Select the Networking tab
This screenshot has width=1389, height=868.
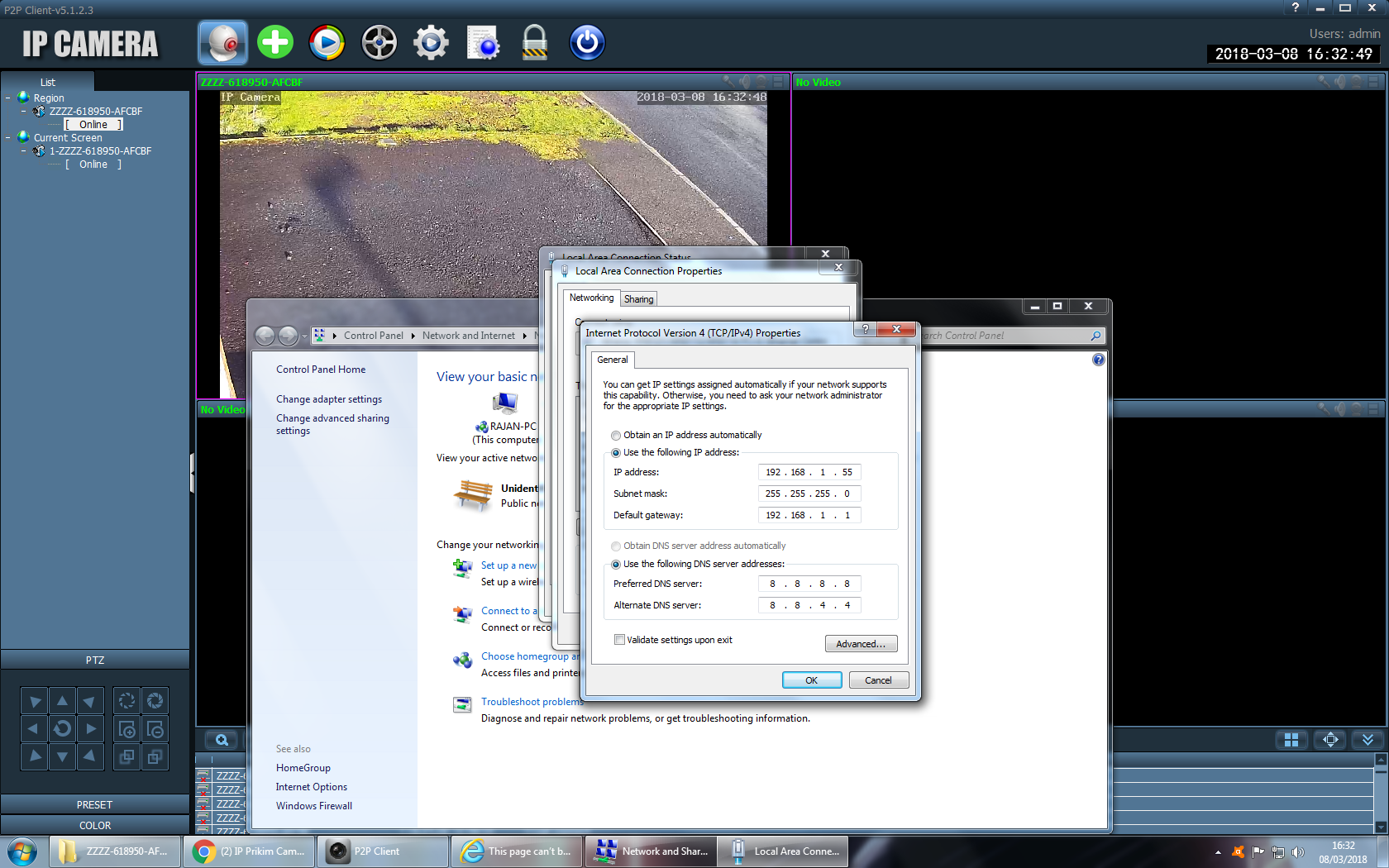[x=591, y=298]
